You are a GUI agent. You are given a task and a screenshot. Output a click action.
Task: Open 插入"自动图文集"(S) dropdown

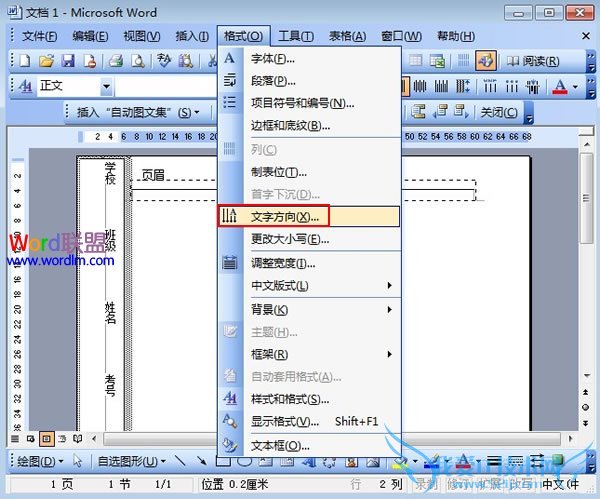138,113
